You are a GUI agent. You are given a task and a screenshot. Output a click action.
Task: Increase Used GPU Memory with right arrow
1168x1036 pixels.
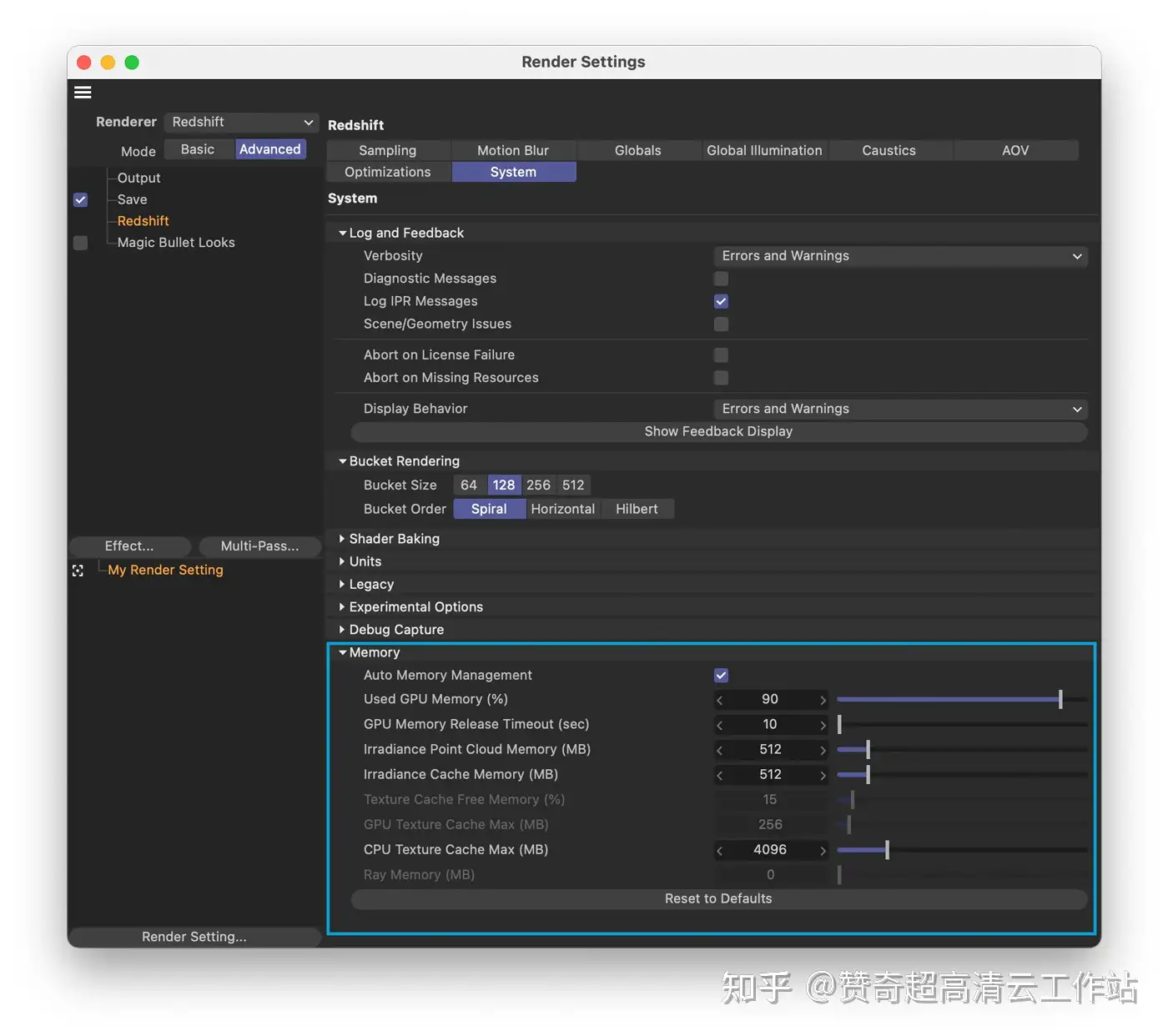[x=823, y=700]
